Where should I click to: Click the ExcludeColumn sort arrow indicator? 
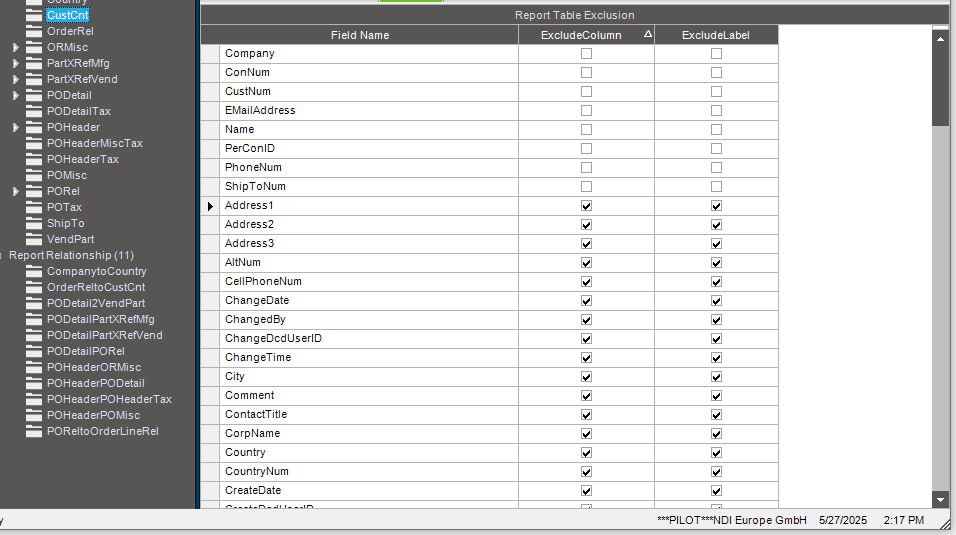(x=647, y=34)
